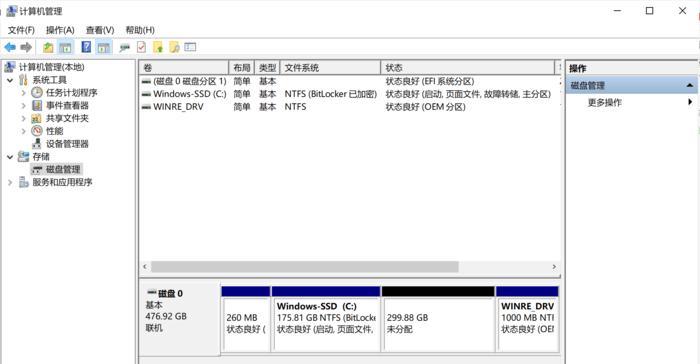This screenshot has width=700, height=364.
Task: Select 存储 in the tree
Action: pyautogui.click(x=41, y=157)
